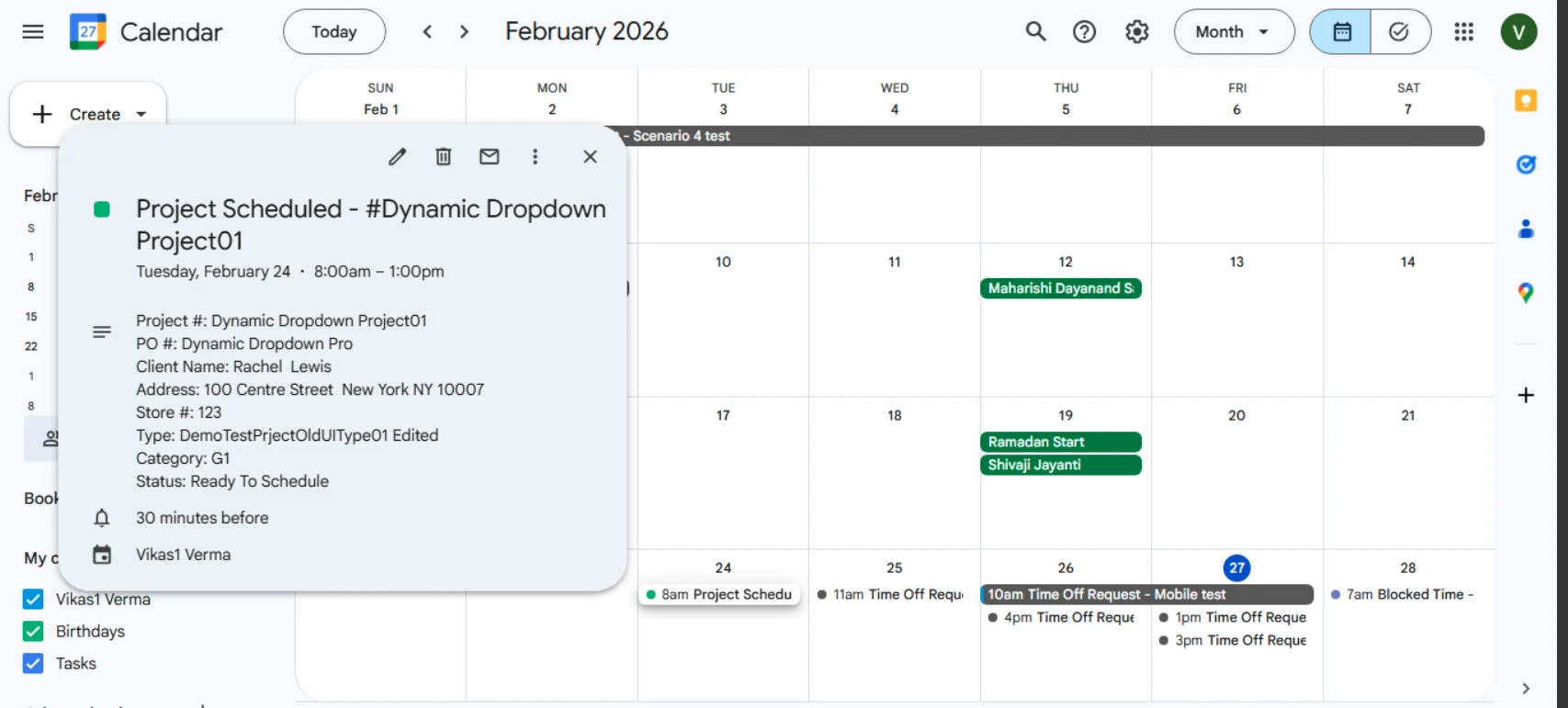Open the Month view dropdown
This screenshot has height=708, width=1568.
pyautogui.click(x=1233, y=32)
